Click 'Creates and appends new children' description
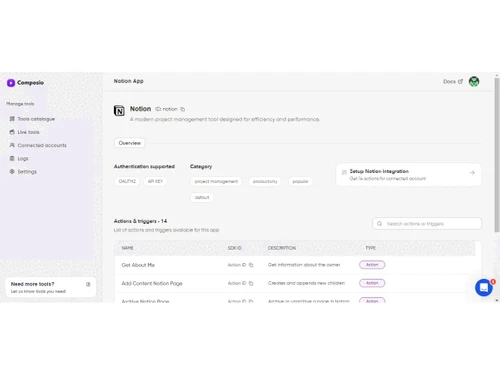Screen dimensions: 500x375 306,283
